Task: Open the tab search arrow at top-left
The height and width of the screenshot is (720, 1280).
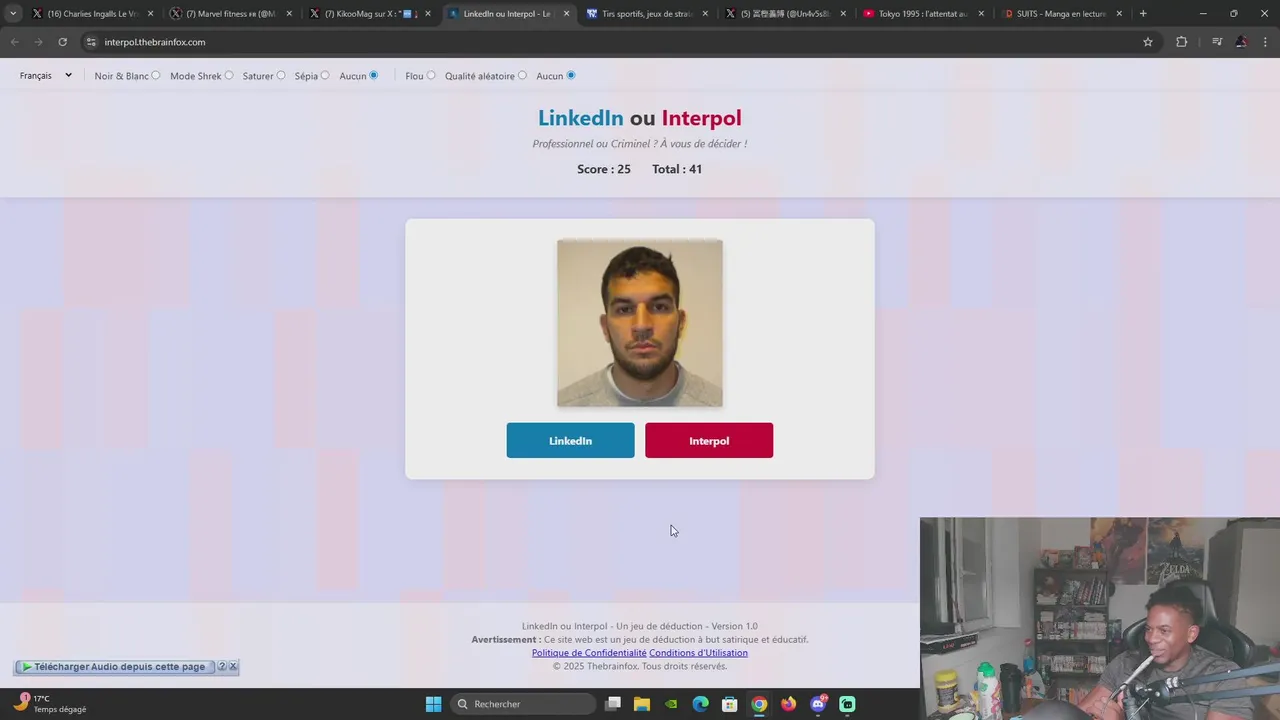Action: 13,14
